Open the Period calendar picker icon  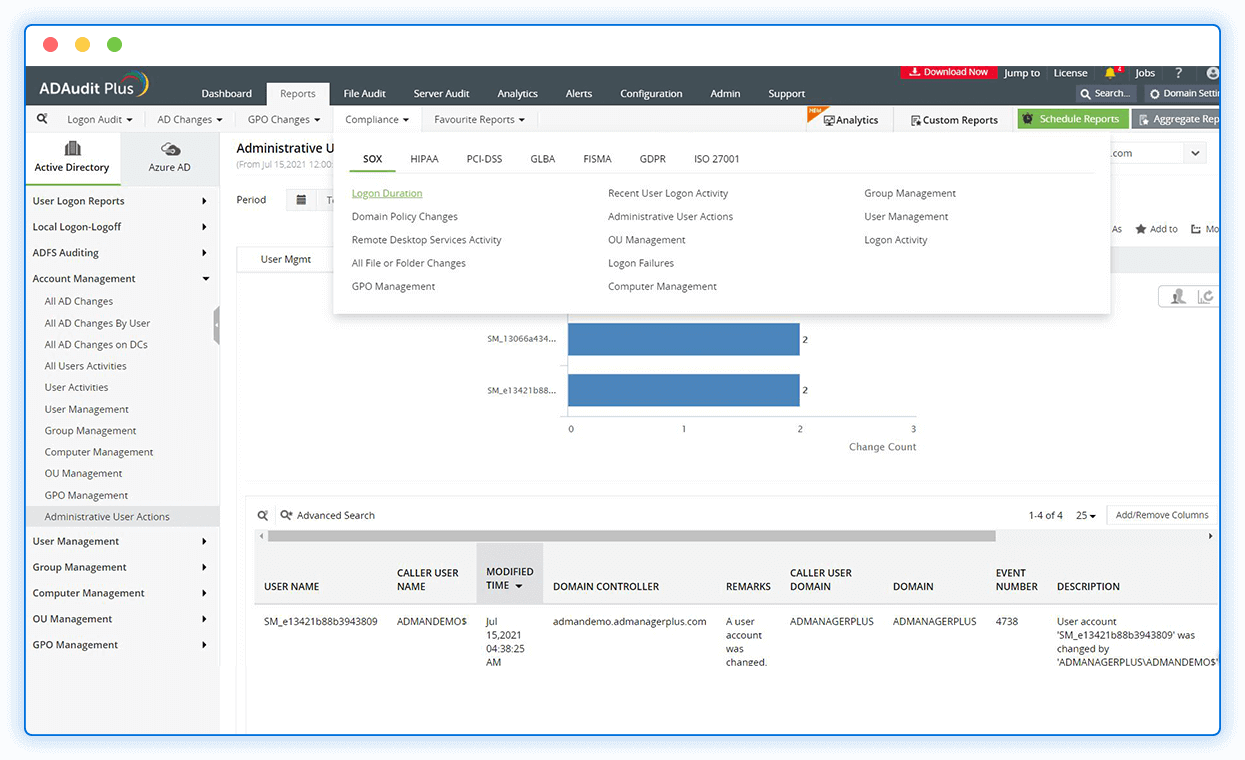click(302, 200)
